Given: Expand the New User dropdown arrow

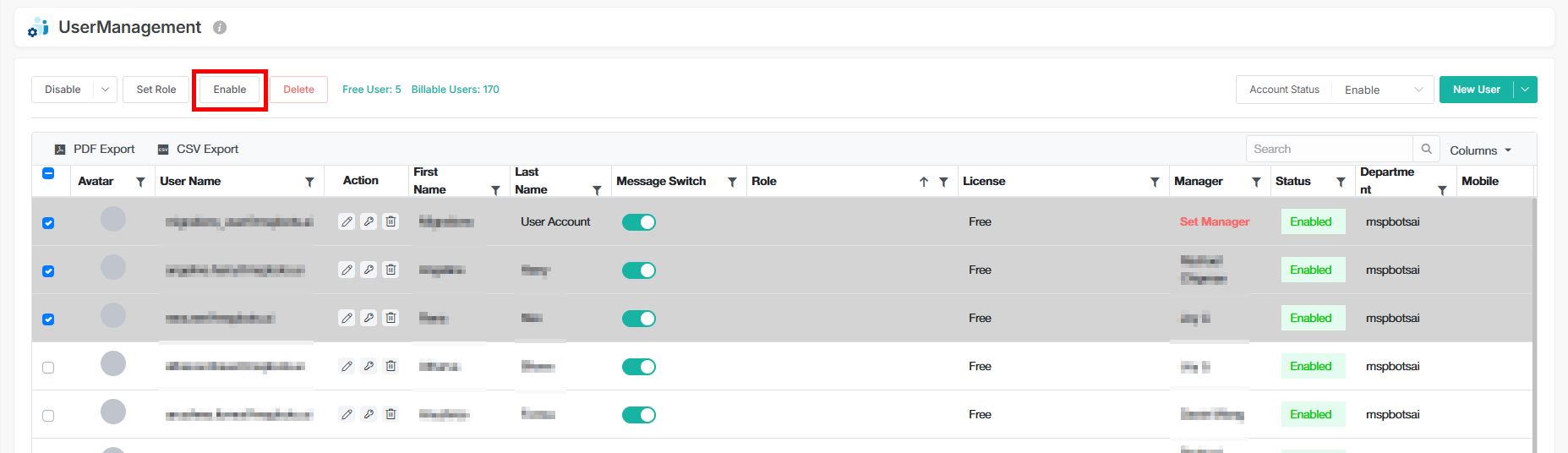Looking at the screenshot, I should (x=1525, y=90).
